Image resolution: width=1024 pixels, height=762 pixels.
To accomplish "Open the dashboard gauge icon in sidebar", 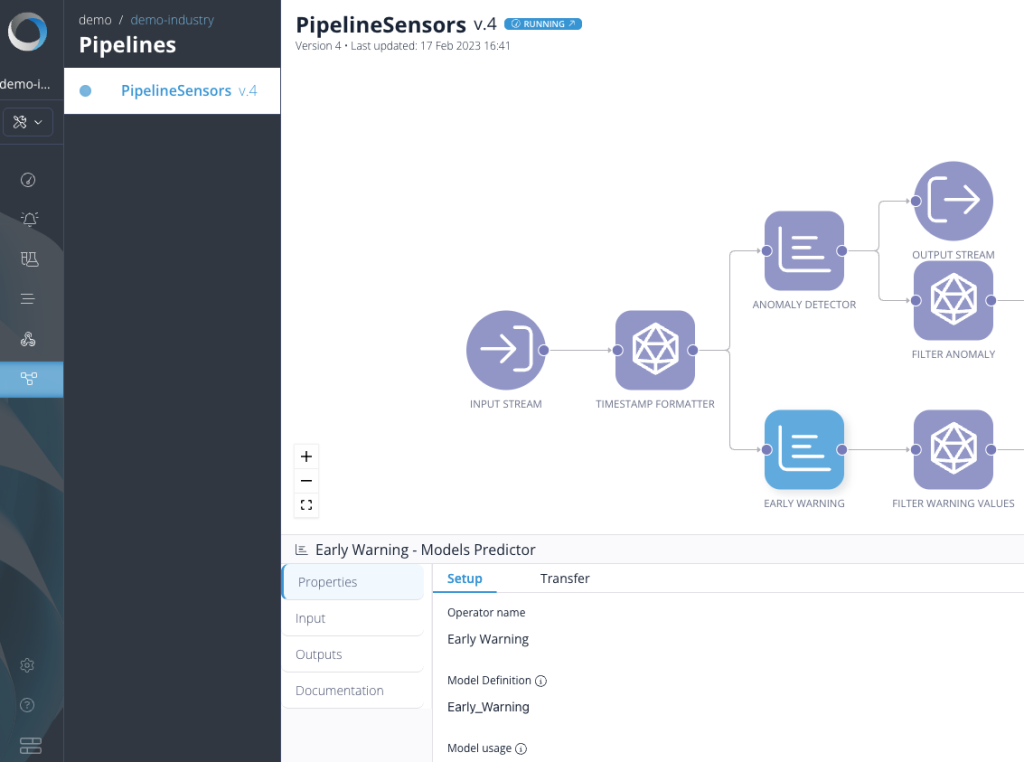I will [x=28, y=180].
